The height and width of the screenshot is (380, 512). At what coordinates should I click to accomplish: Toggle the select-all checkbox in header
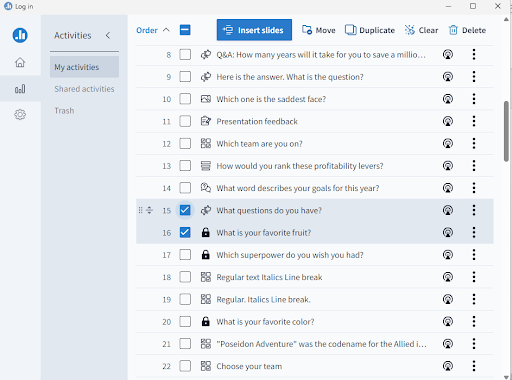[x=185, y=30]
